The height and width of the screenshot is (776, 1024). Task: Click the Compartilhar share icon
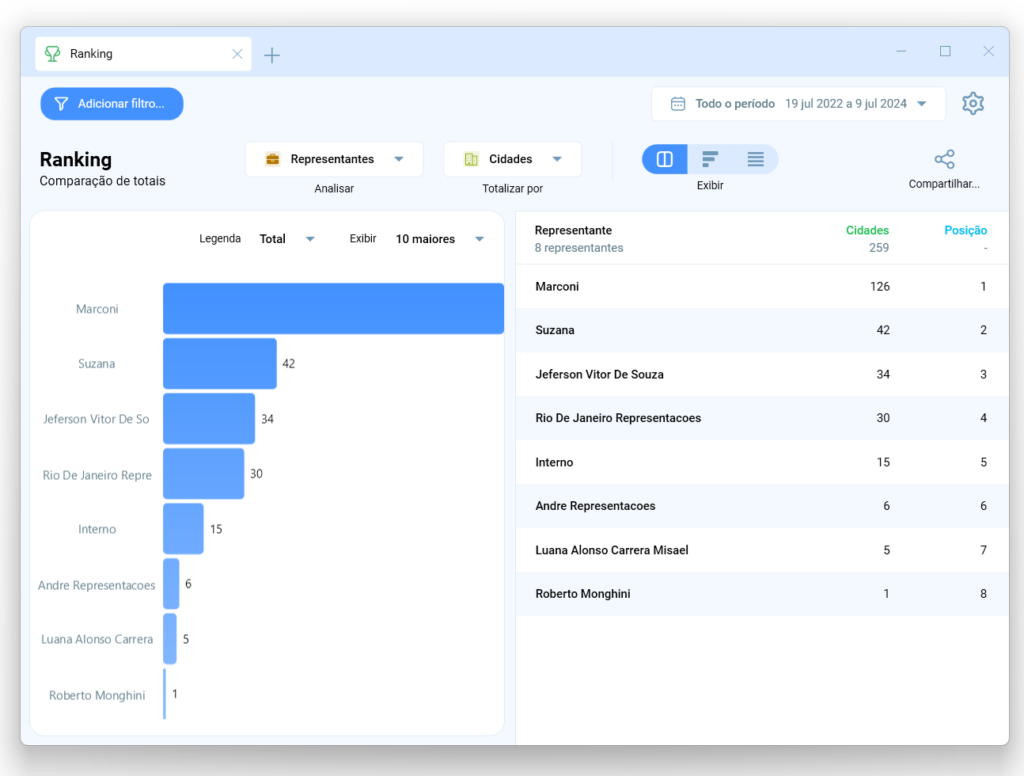tap(943, 160)
